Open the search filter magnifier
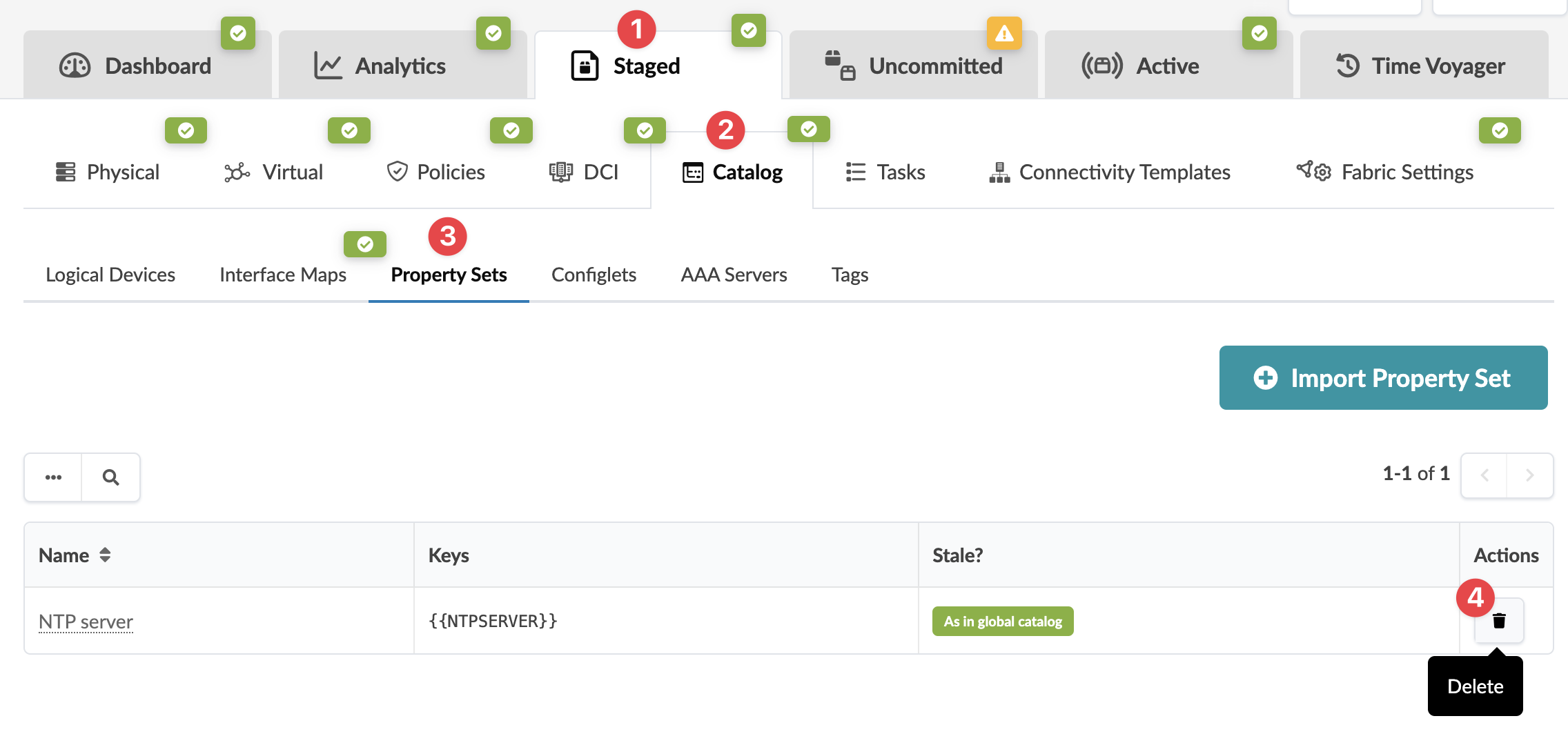Viewport: 1568px width, 734px height. (x=110, y=477)
